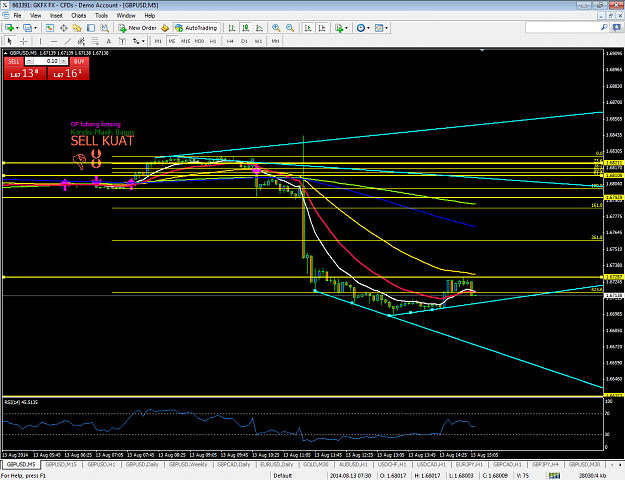Viewport: 625px width, 480px height.
Task: Open the View menu
Action: tap(35, 16)
